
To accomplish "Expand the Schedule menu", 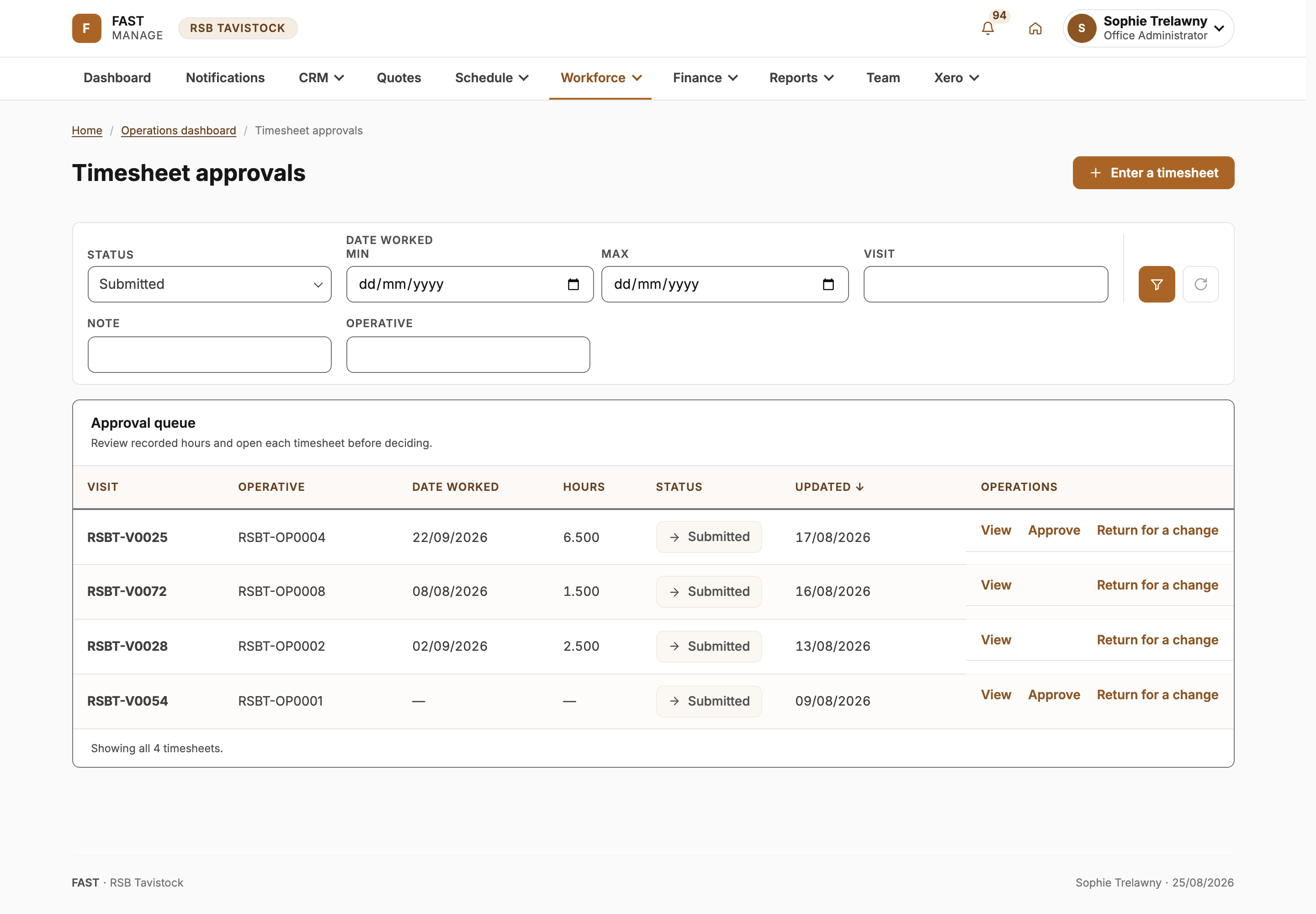I will pyautogui.click(x=492, y=78).
